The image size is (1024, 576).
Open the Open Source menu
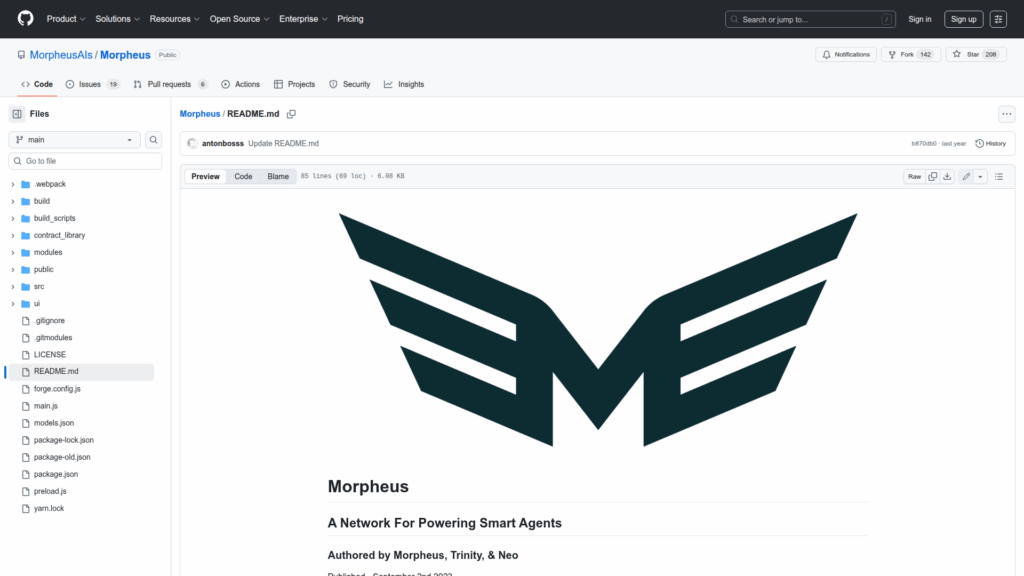coord(240,19)
